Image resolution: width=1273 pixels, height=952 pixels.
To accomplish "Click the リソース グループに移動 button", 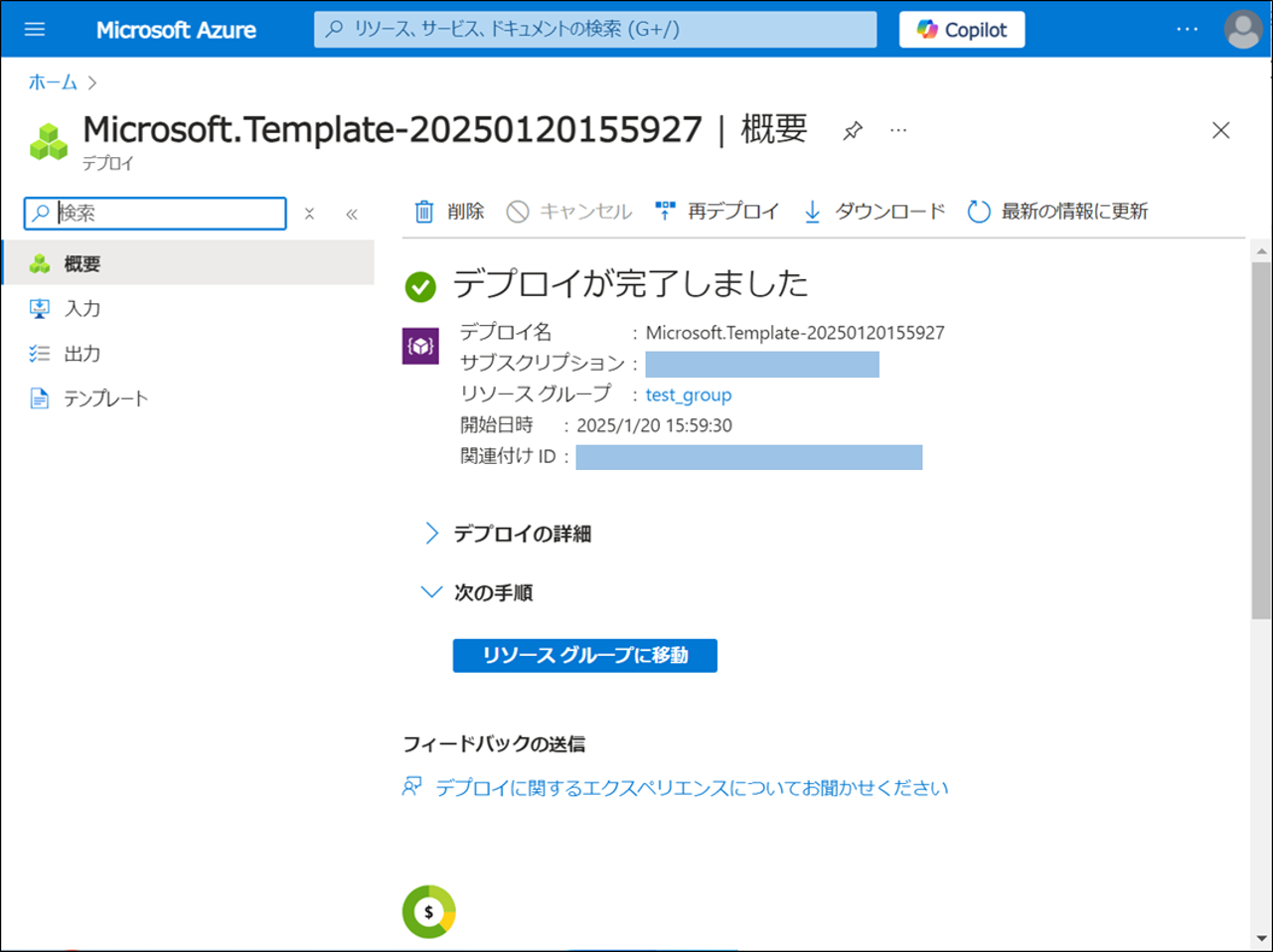I will click(584, 656).
